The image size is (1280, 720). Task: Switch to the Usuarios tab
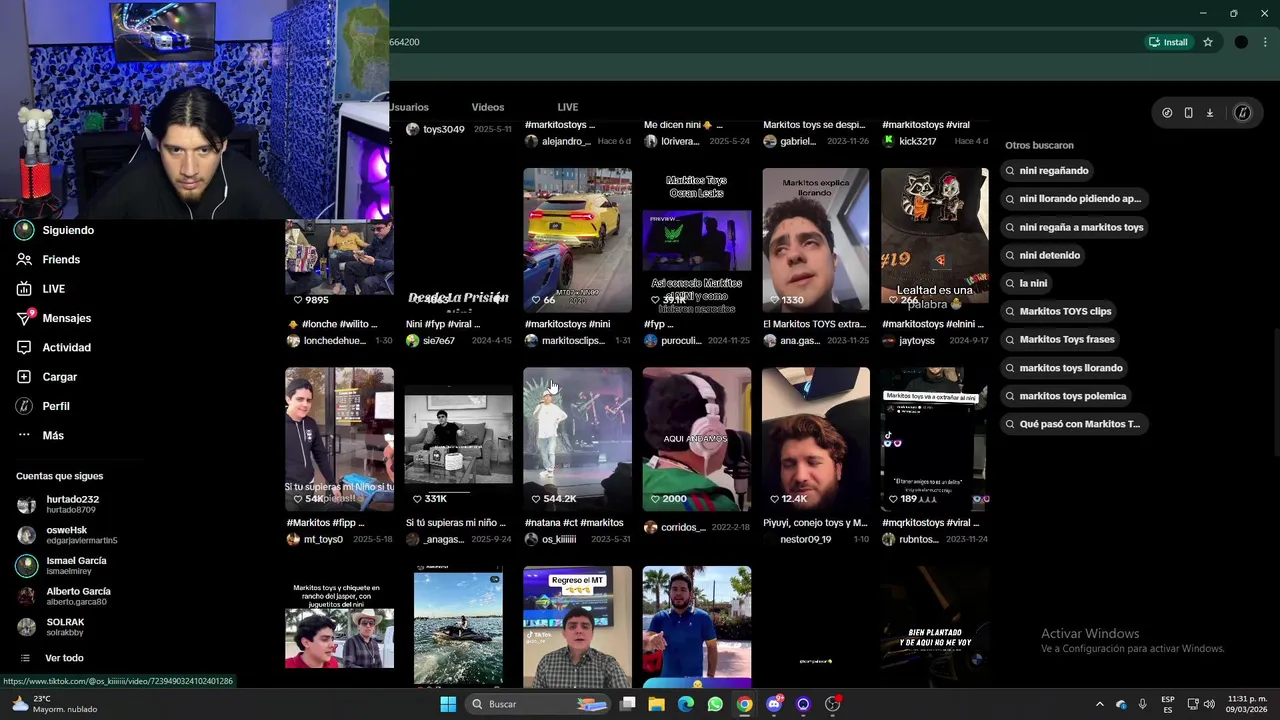tap(409, 107)
